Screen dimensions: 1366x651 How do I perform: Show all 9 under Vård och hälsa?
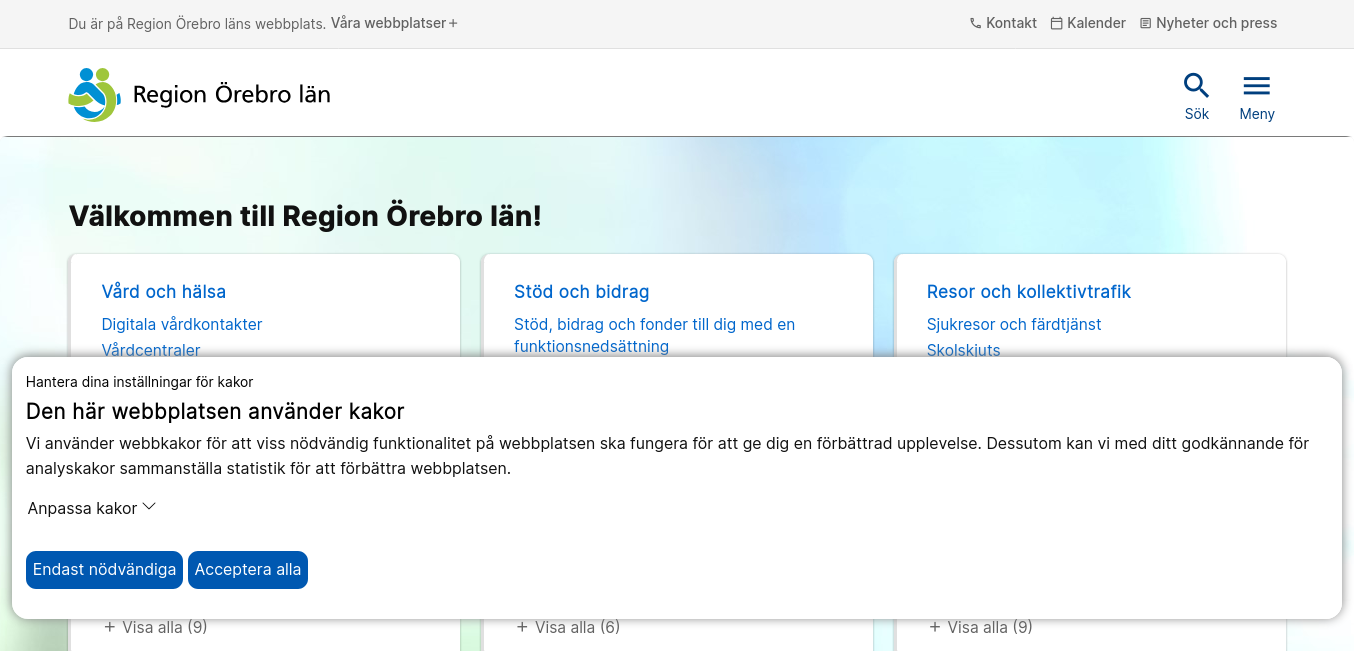point(156,627)
